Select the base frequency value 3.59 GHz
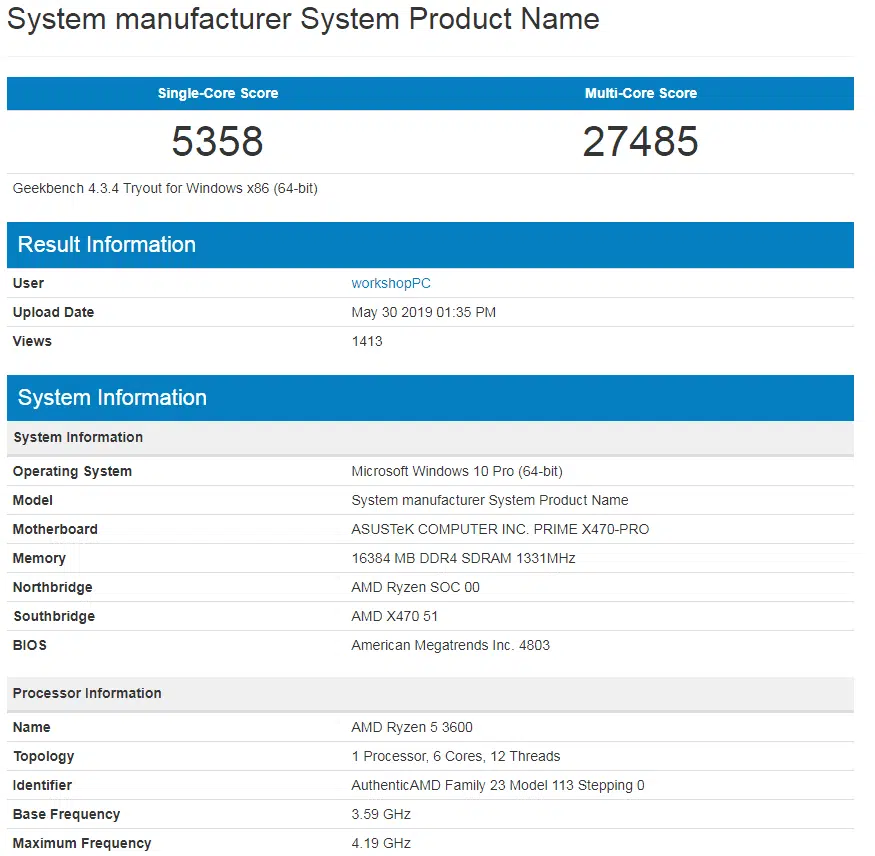 (381, 815)
